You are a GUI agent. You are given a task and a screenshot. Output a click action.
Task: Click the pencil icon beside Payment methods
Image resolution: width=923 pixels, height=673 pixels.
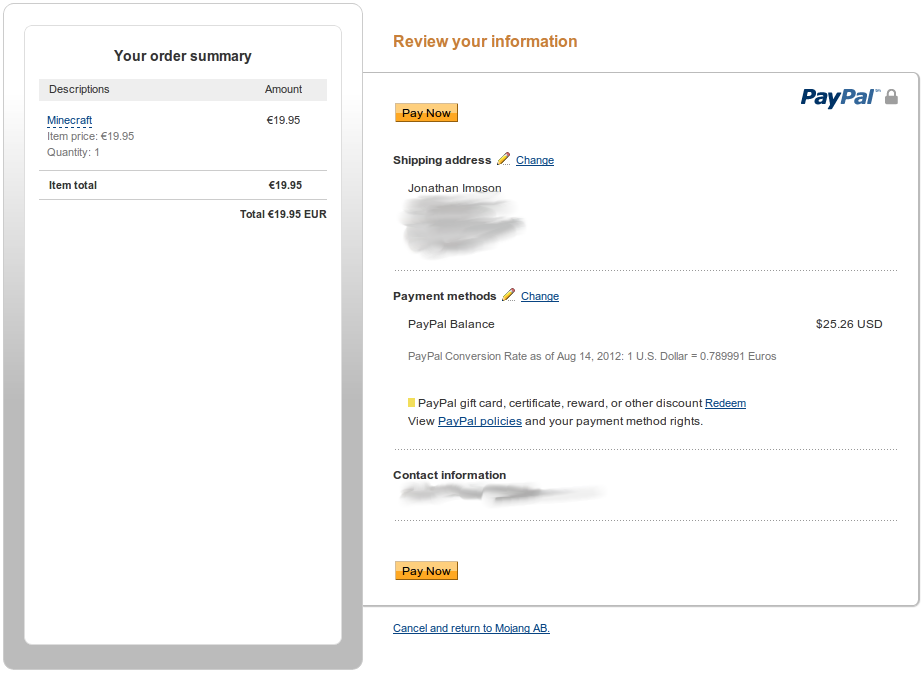(x=509, y=295)
